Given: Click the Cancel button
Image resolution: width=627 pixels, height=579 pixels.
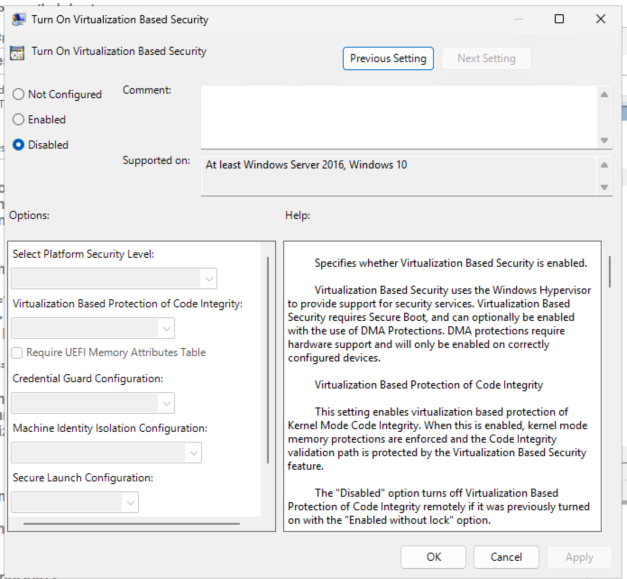Looking at the screenshot, I should (x=506, y=557).
